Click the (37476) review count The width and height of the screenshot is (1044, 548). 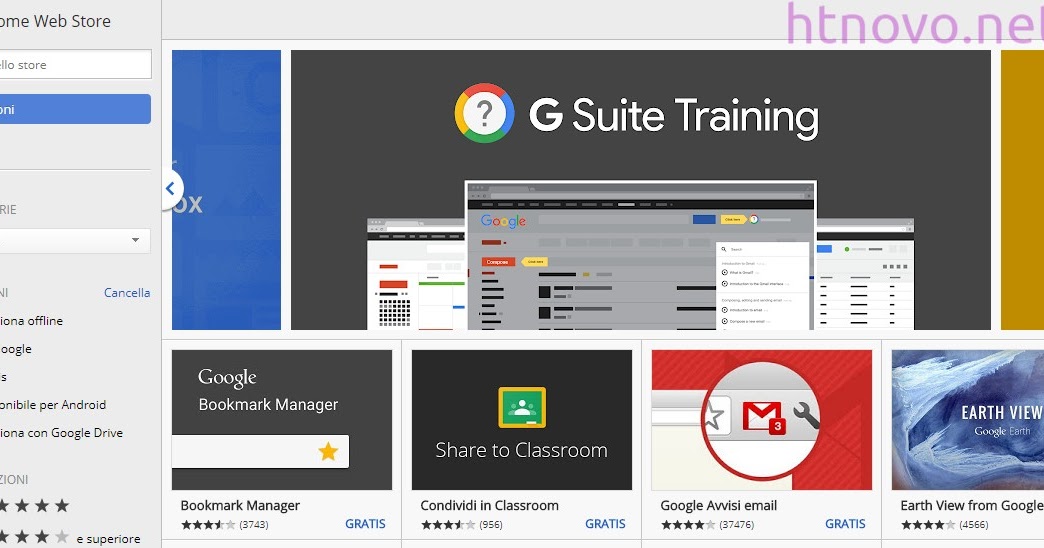736,525
